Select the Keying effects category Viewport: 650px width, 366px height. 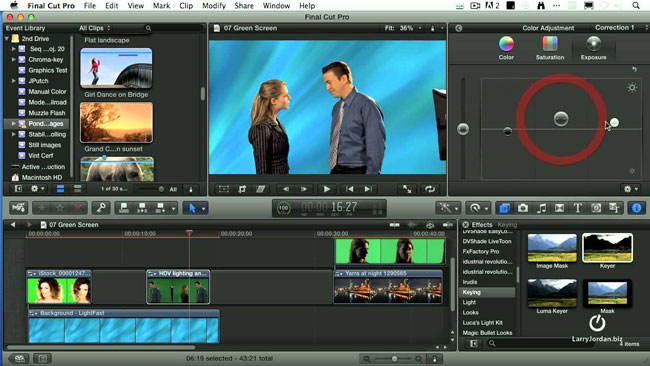click(471, 292)
